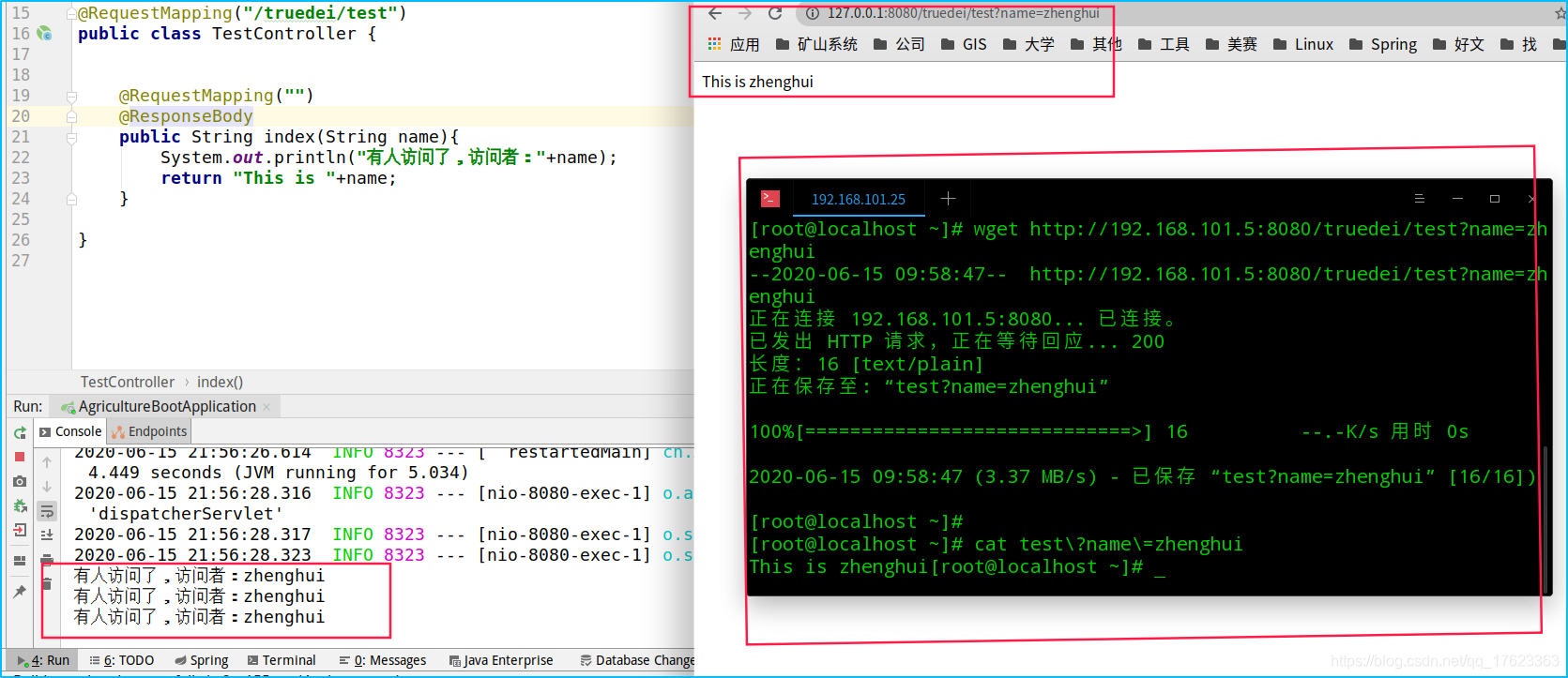Screen dimensions: 1568x678
Task: Click the fold end marker at line 24
Action: click(71, 199)
